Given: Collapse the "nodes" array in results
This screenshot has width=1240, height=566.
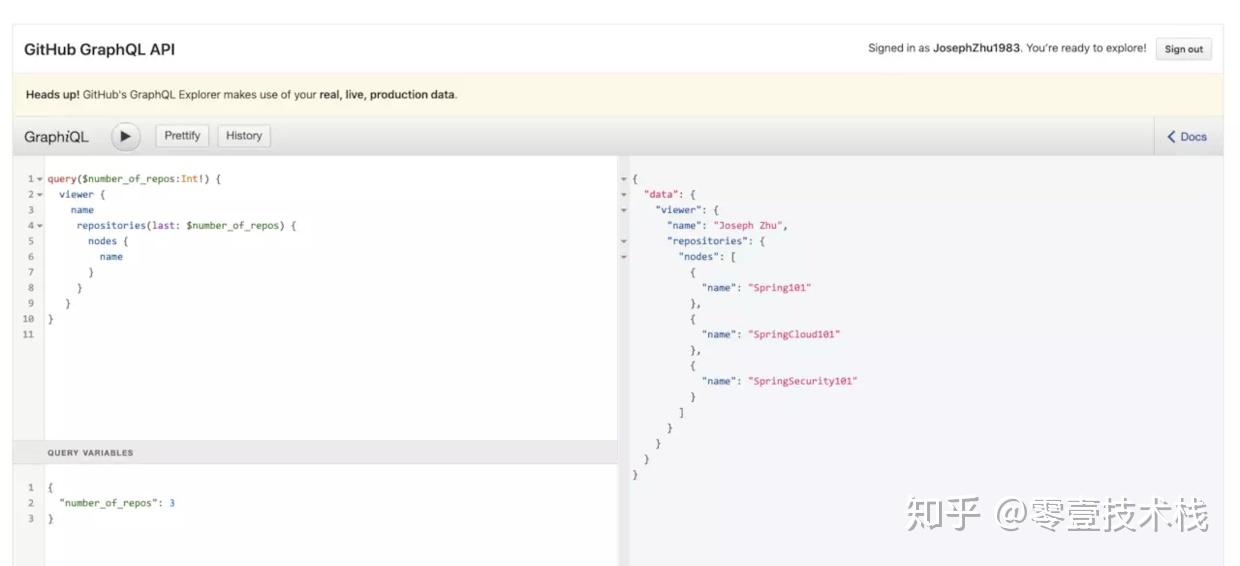Looking at the screenshot, I should [624, 257].
